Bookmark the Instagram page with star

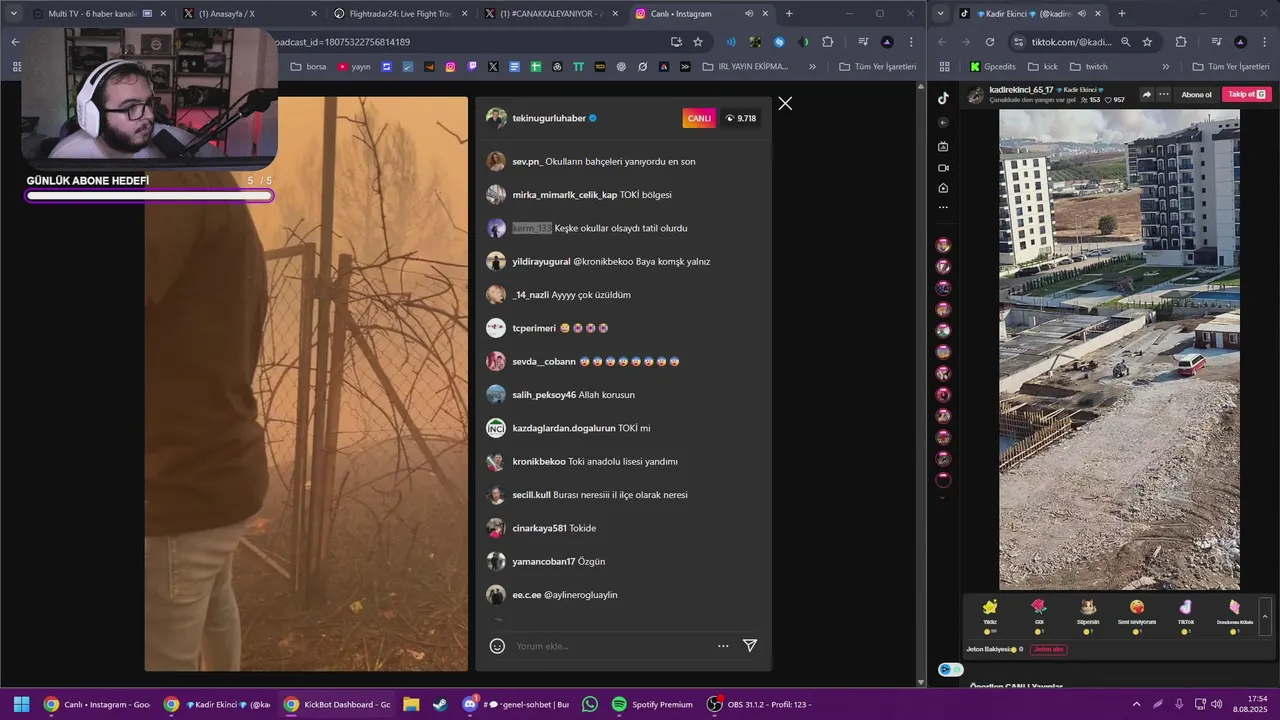[698, 42]
